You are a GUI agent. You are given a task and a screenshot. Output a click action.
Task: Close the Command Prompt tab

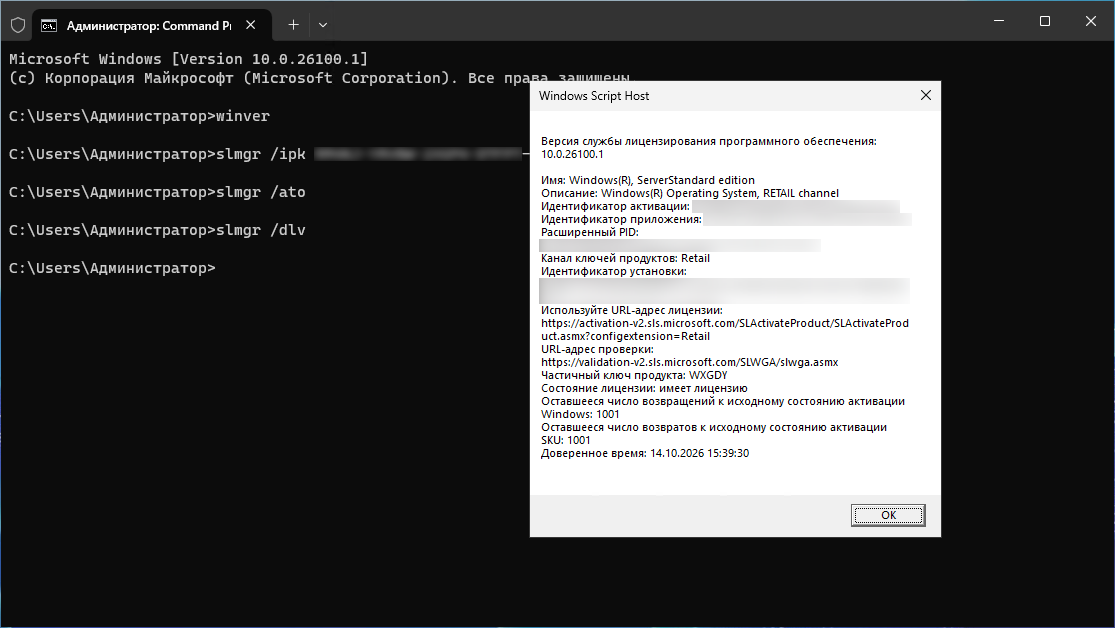coord(250,25)
